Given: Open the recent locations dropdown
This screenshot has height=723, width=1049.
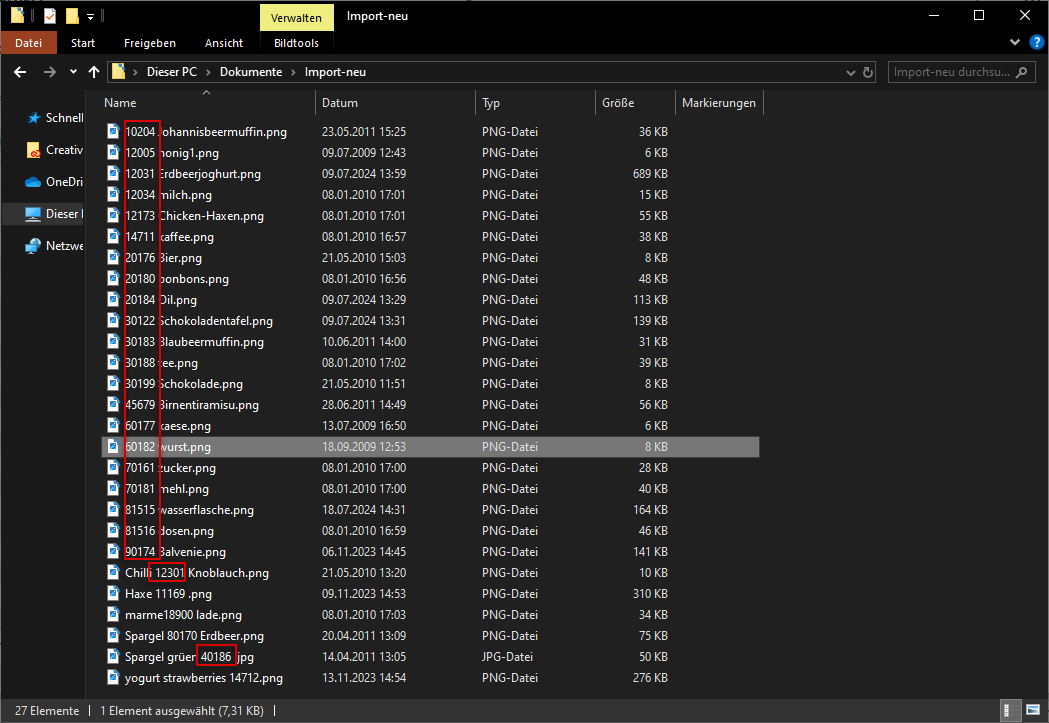Looking at the screenshot, I should pos(73,72).
